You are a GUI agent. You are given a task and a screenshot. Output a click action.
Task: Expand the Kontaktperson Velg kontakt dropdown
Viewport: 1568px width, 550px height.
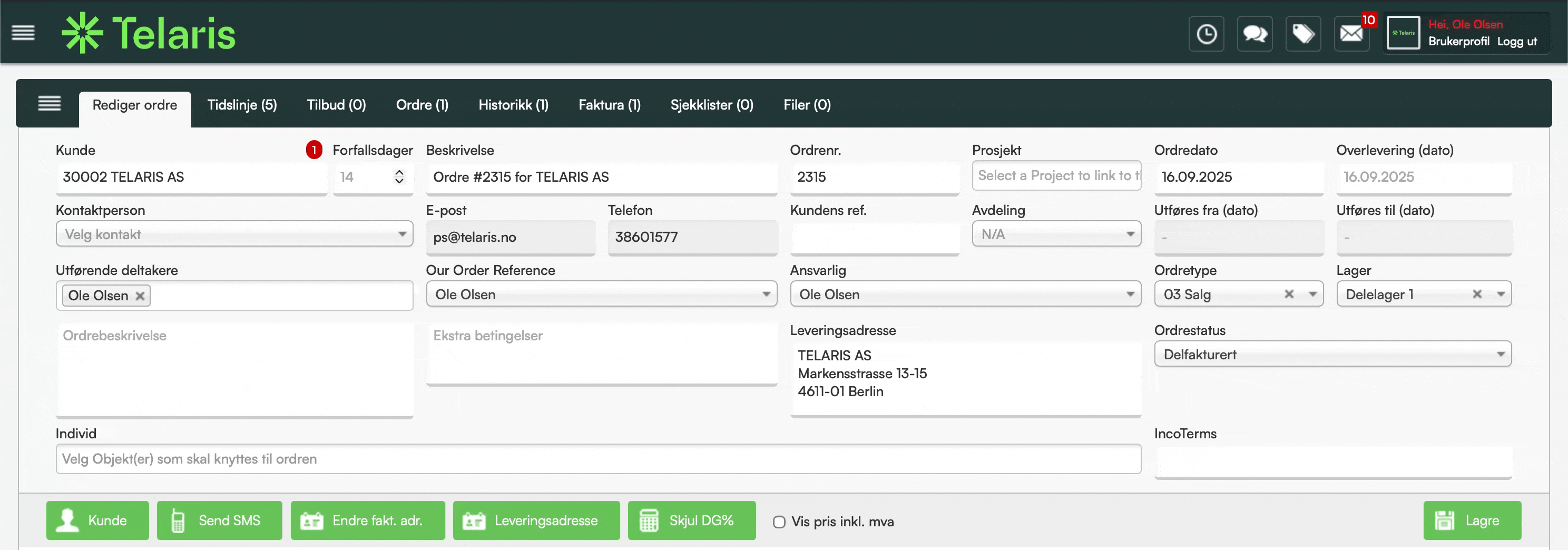(234, 234)
